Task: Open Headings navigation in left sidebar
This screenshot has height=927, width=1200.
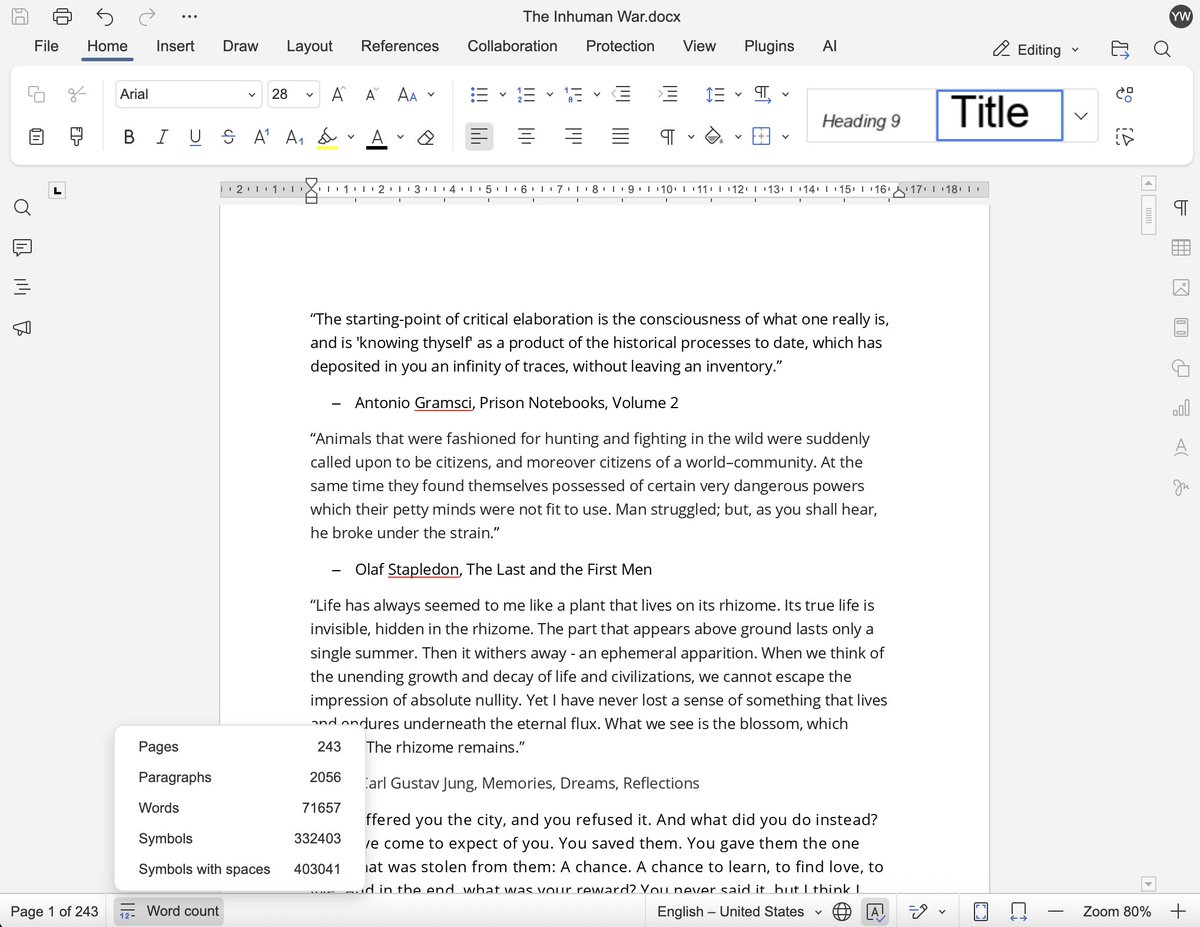Action: [22, 287]
